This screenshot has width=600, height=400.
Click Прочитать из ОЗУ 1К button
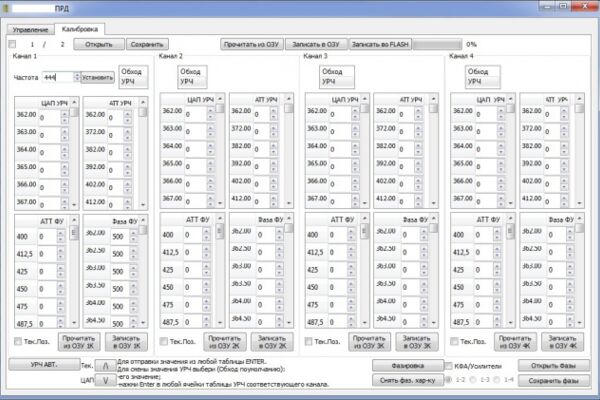(79, 342)
